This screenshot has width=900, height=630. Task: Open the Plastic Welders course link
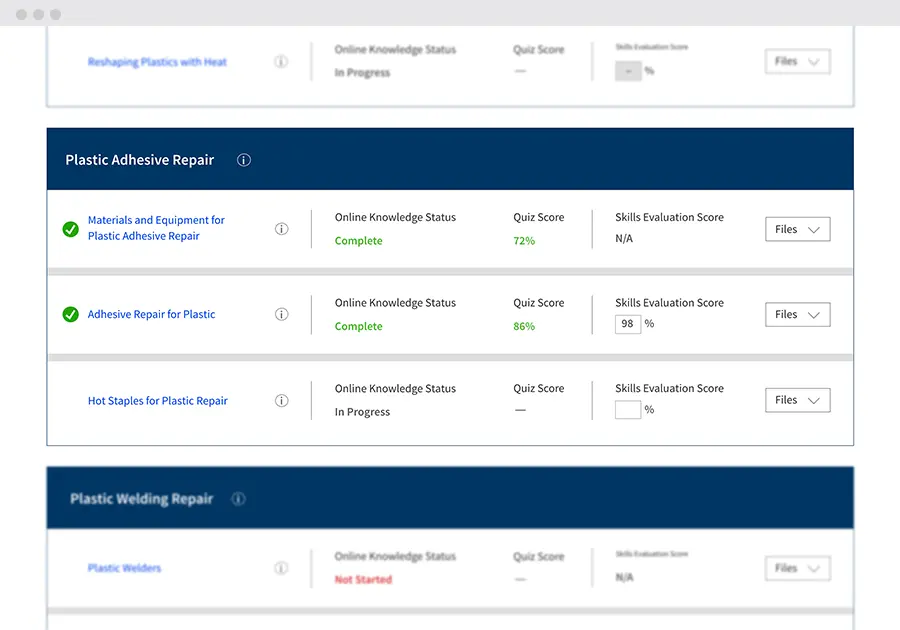tap(124, 568)
